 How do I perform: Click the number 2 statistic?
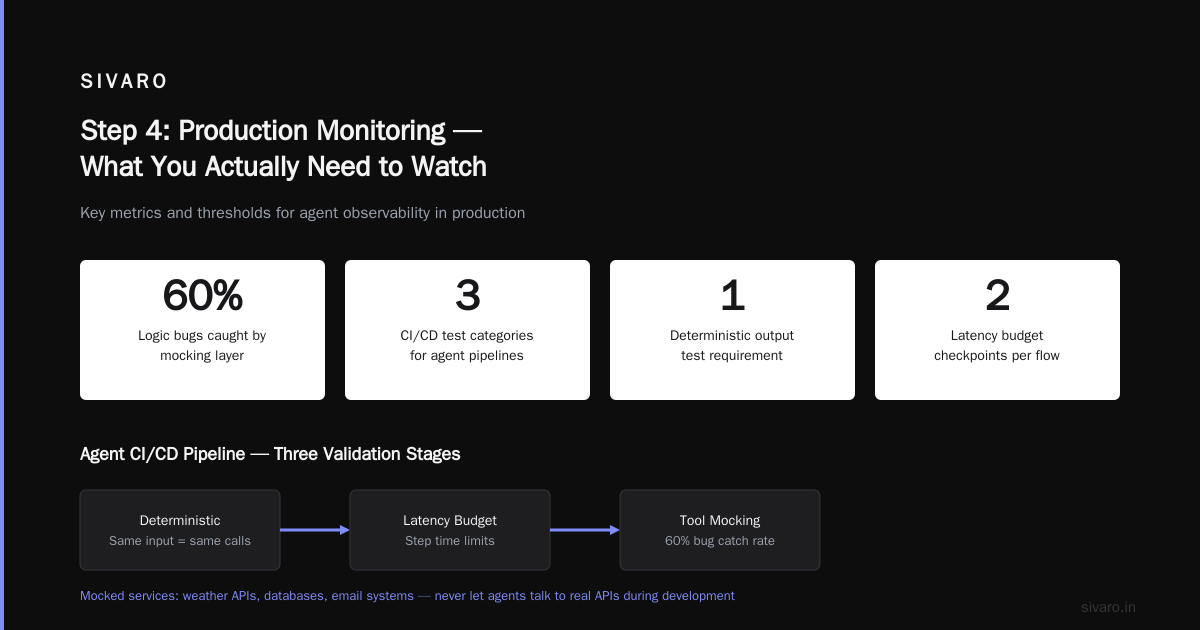(x=997, y=296)
